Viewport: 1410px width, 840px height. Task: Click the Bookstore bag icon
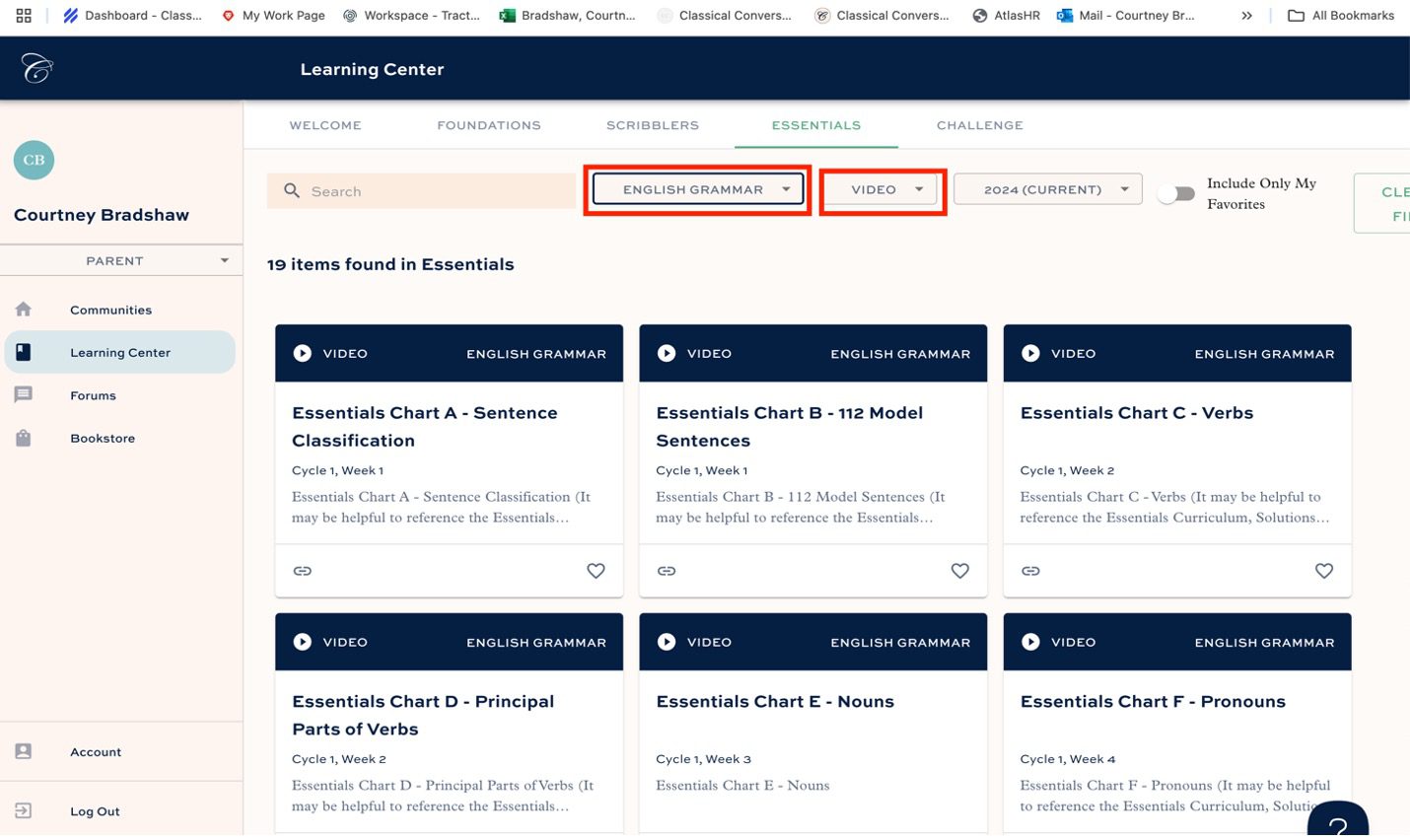click(24, 438)
